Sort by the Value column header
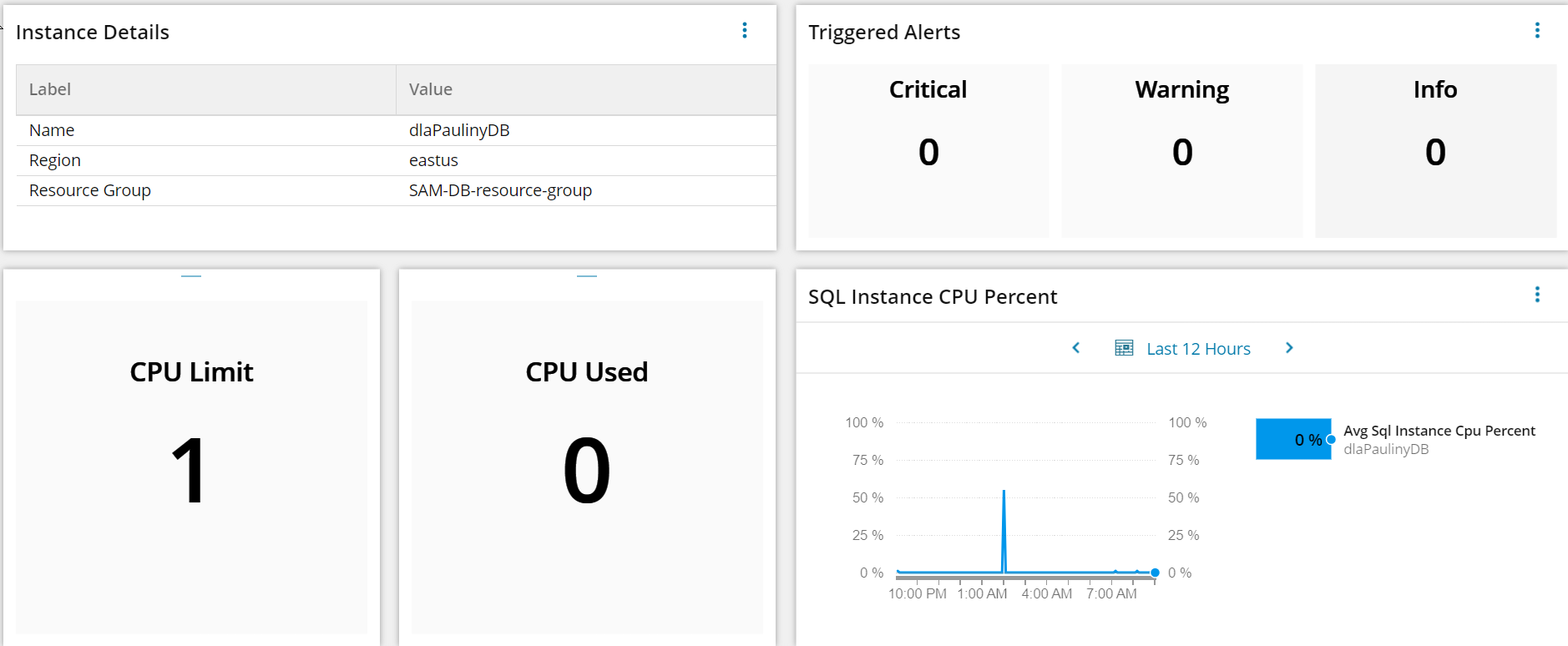The width and height of the screenshot is (1568, 646). (x=431, y=89)
